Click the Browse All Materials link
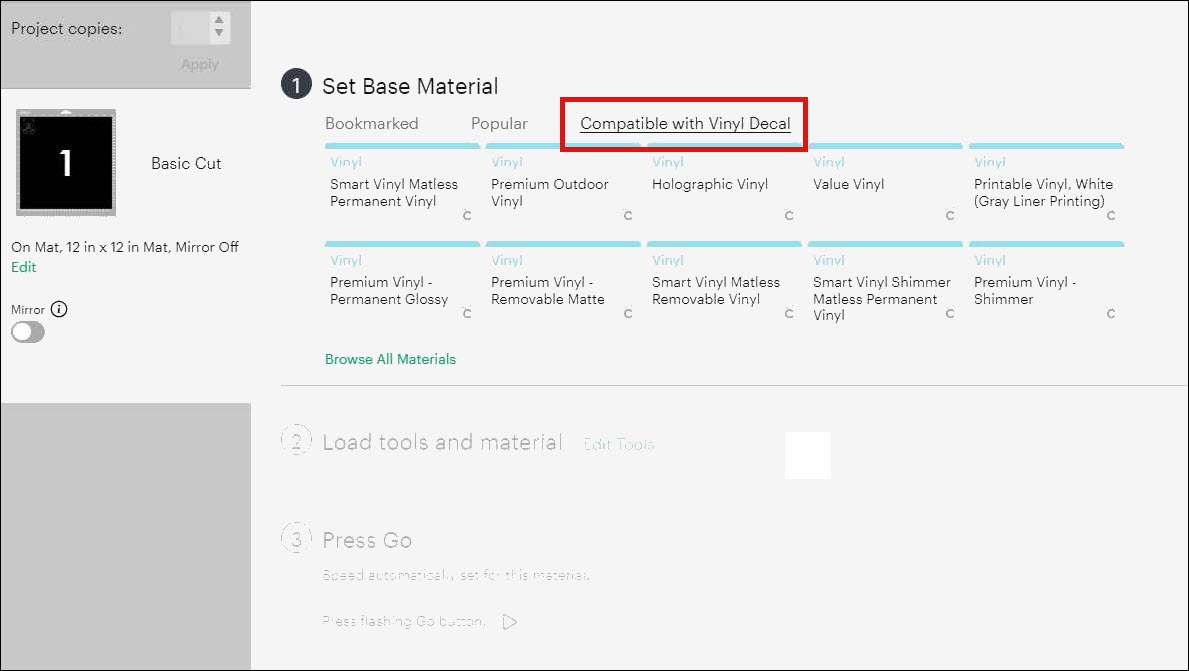The image size is (1189, 671). click(x=390, y=359)
